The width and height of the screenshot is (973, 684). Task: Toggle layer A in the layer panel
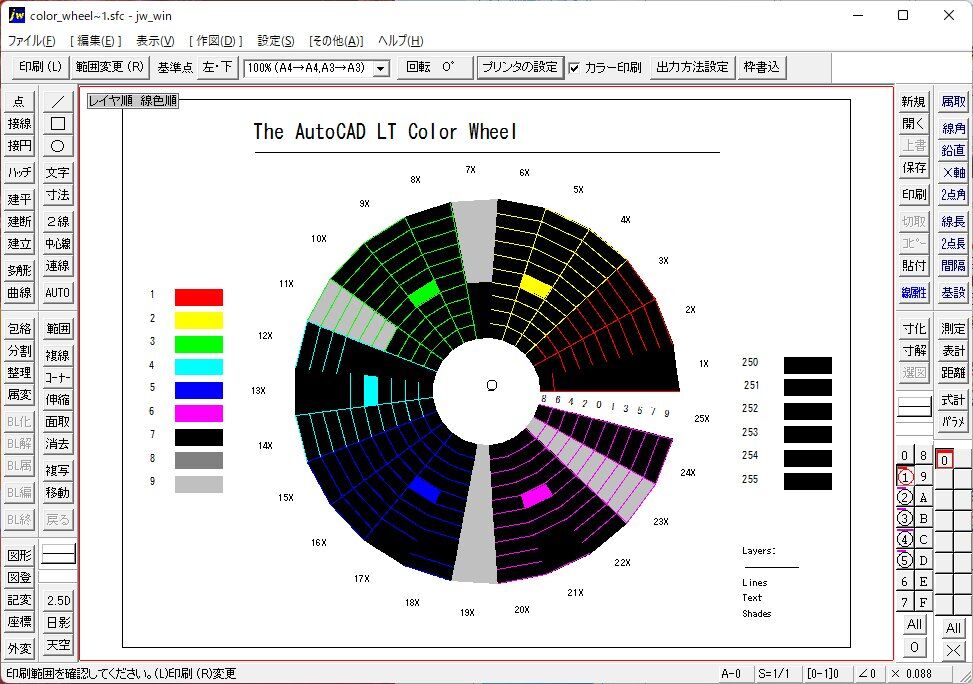tap(923, 498)
